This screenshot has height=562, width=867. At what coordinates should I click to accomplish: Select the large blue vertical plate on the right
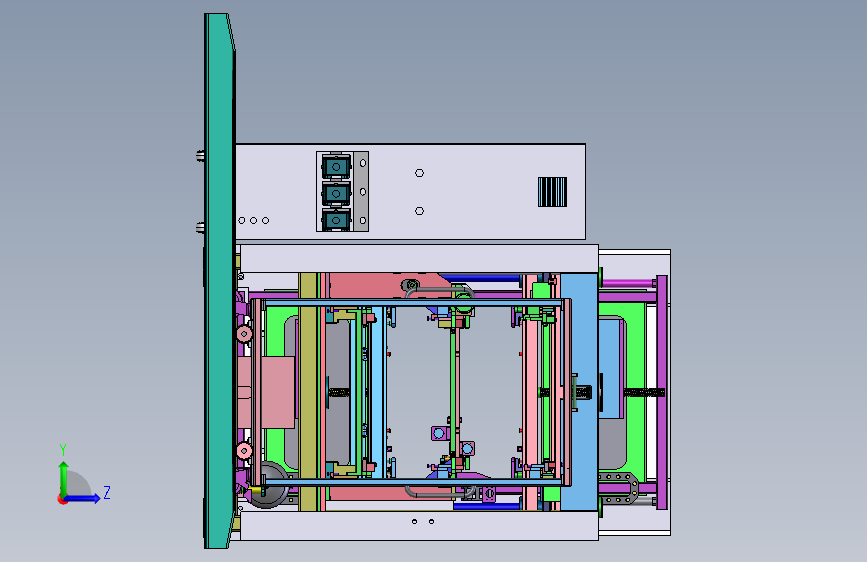(579, 391)
